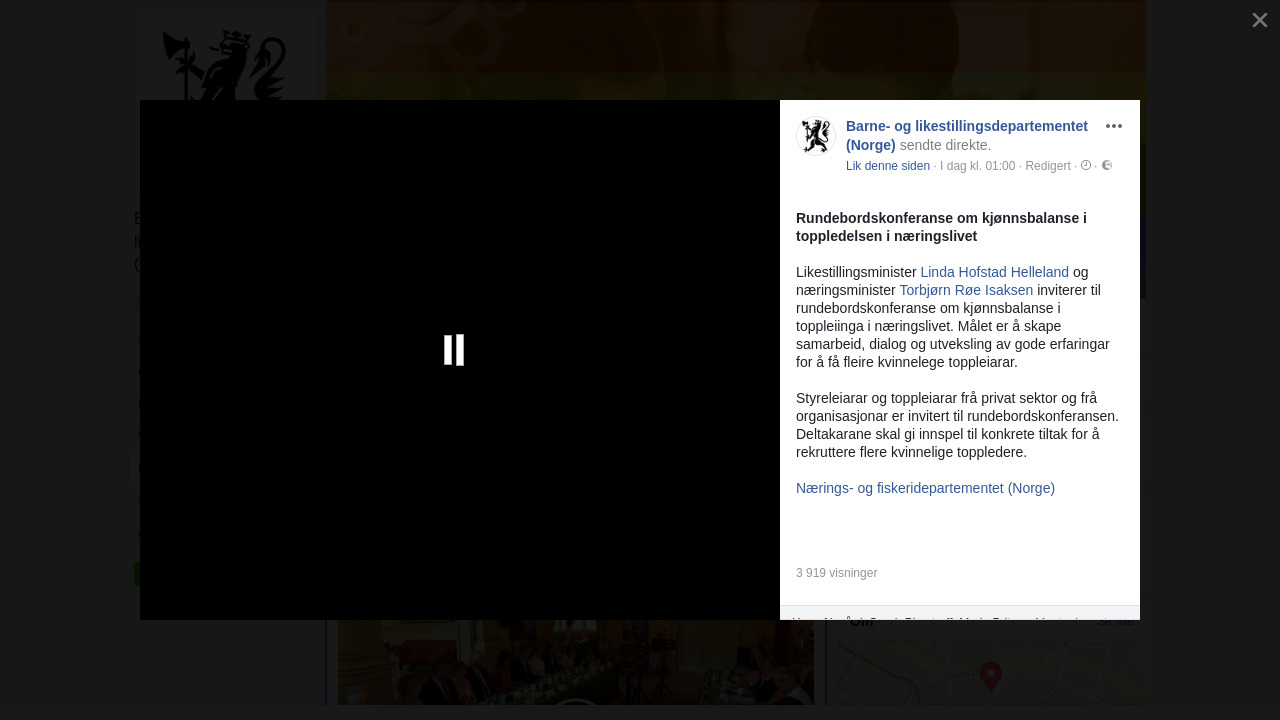Click the '3 919 visninger' view count

pyautogui.click(x=836, y=573)
